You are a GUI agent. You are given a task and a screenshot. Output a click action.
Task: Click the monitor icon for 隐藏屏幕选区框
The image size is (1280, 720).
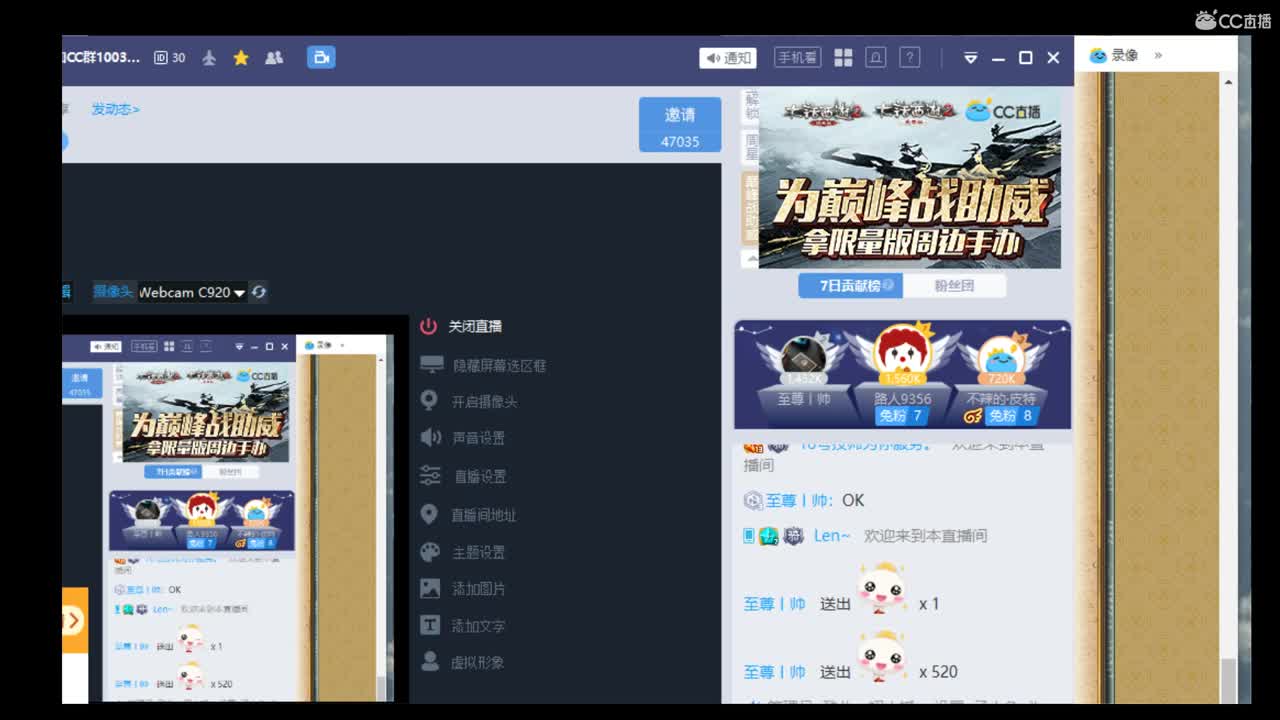tap(431, 365)
